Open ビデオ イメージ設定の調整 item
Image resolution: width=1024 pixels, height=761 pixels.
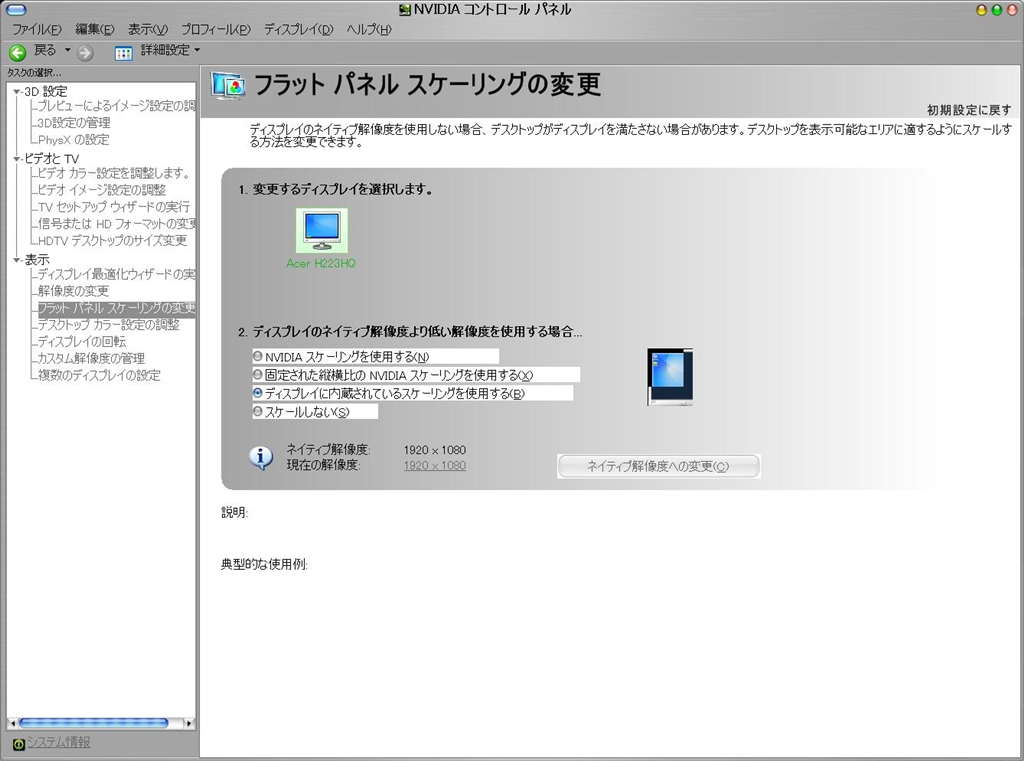tap(101, 190)
